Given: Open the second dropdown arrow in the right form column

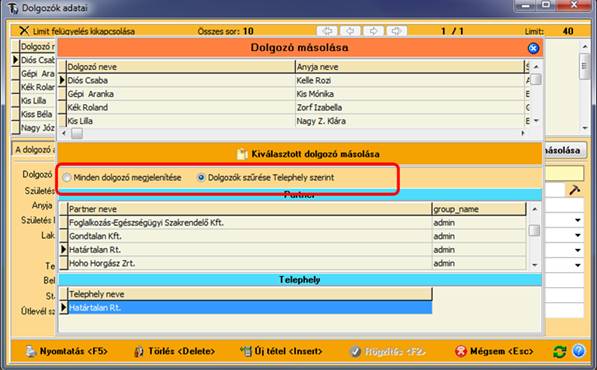Looking at the screenshot, I should 578,235.
